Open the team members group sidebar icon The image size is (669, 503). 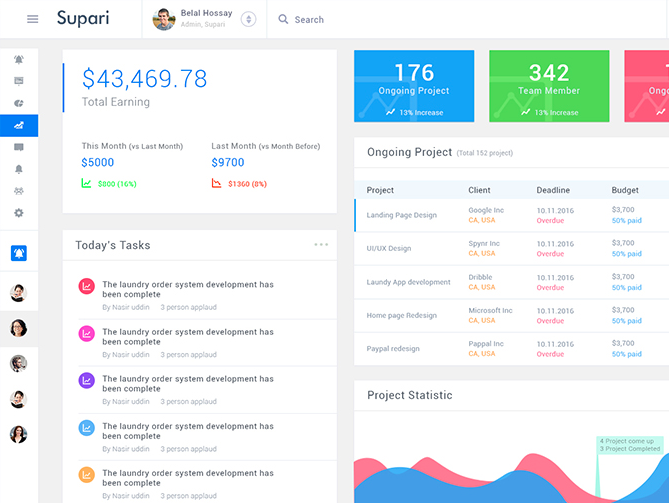pyautogui.click(x=19, y=191)
